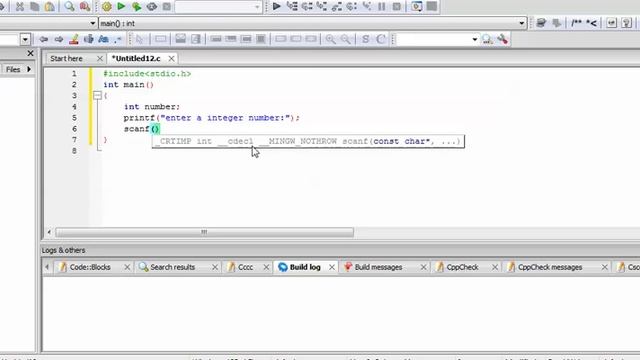Image resolution: width=640 pixels, height=360 pixels.
Task: Click the Next line debug icon
Action: point(307,7)
